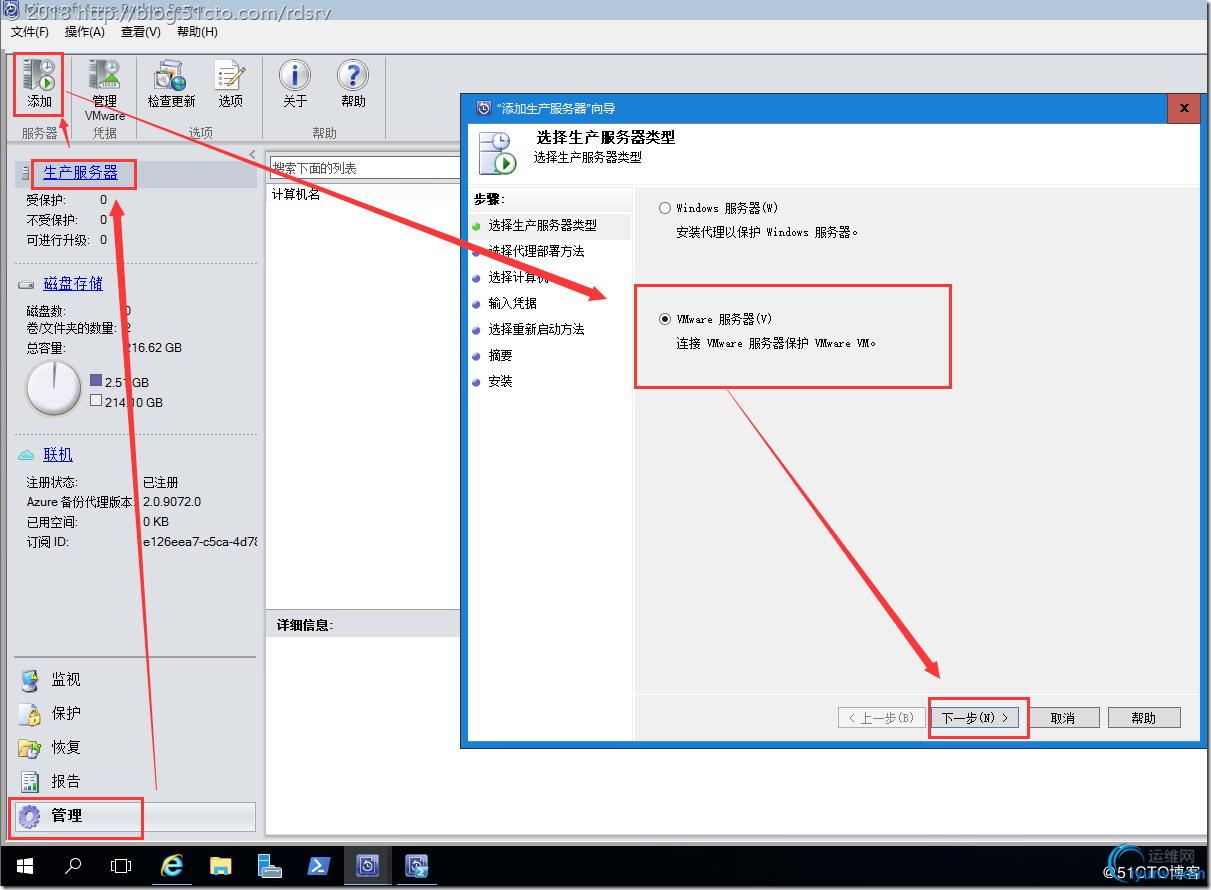The width and height of the screenshot is (1211, 890).
Task: Open taskbar search magnifier
Action: [73, 866]
